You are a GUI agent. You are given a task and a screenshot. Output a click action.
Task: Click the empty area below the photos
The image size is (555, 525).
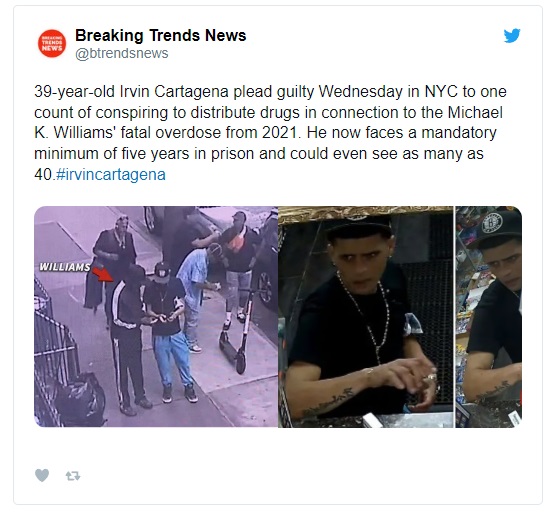pos(278,447)
